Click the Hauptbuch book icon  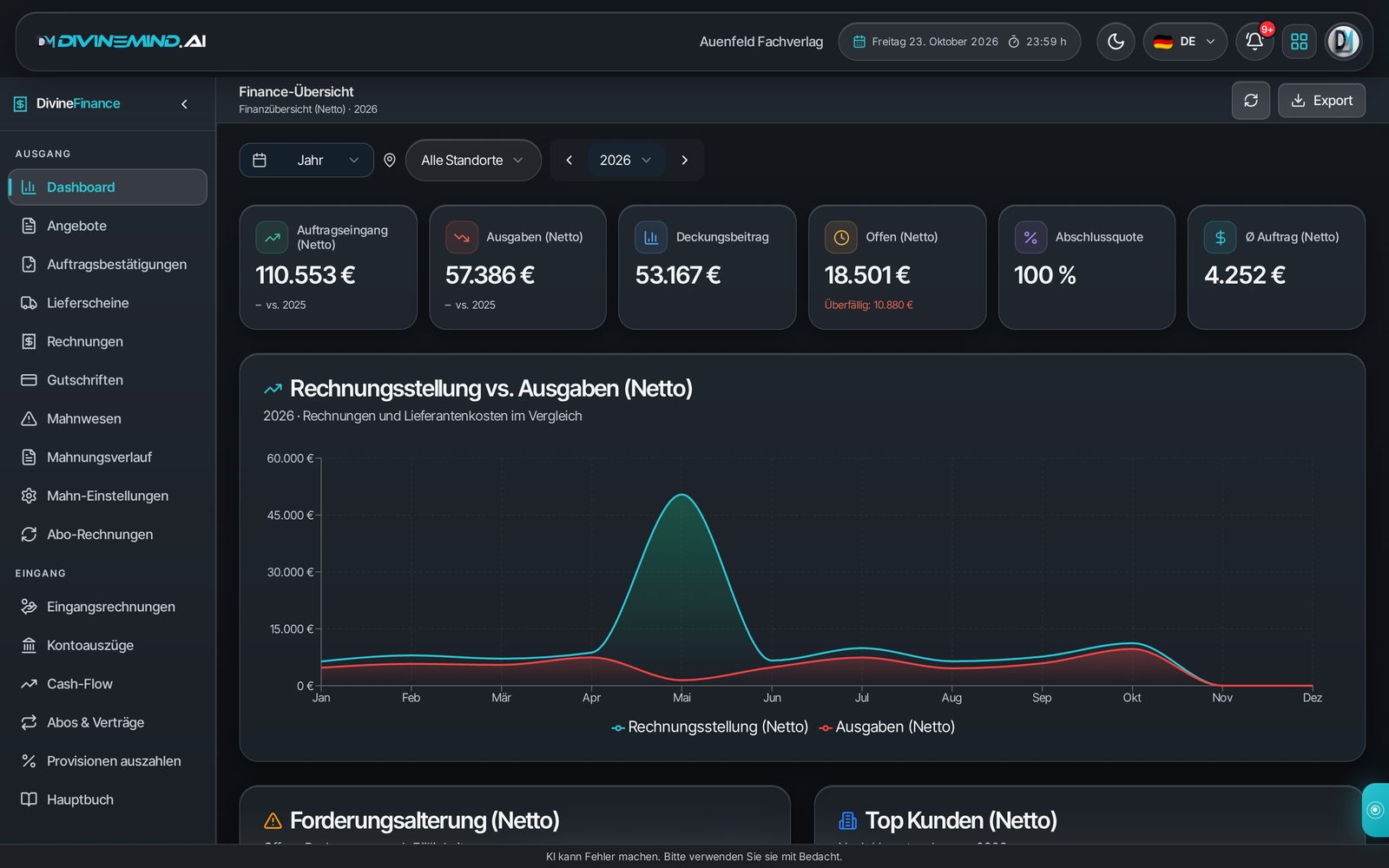pyautogui.click(x=29, y=799)
